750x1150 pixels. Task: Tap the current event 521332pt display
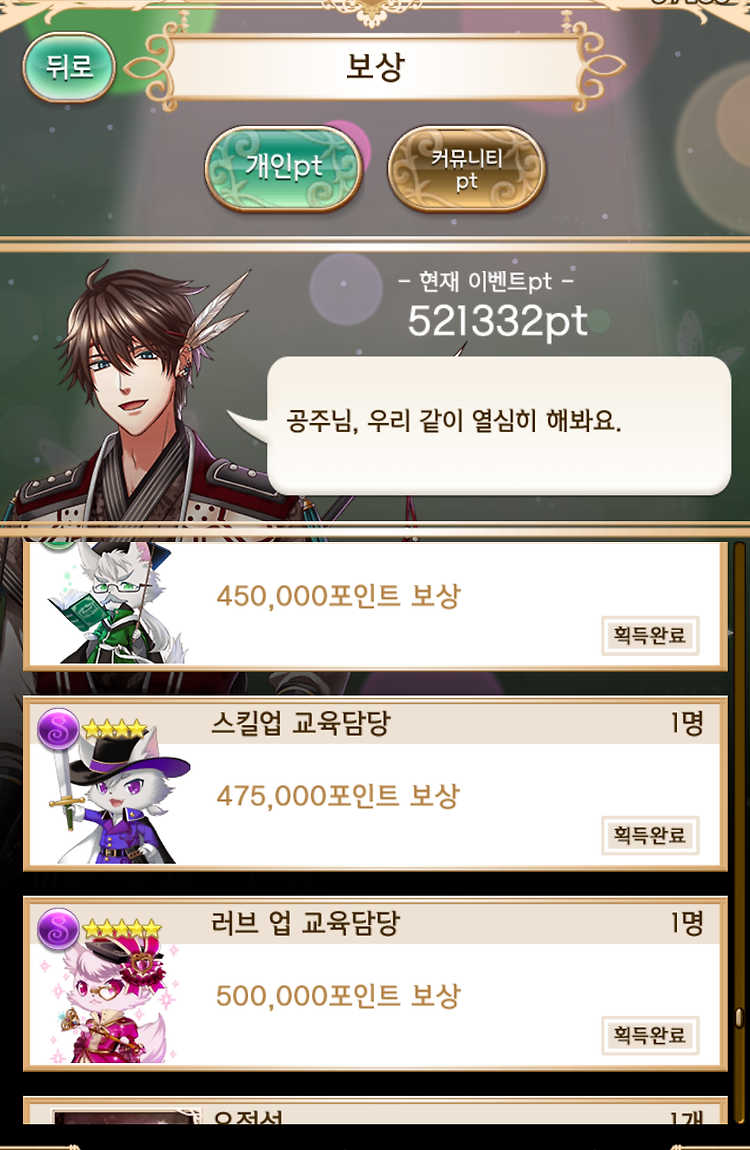click(497, 321)
